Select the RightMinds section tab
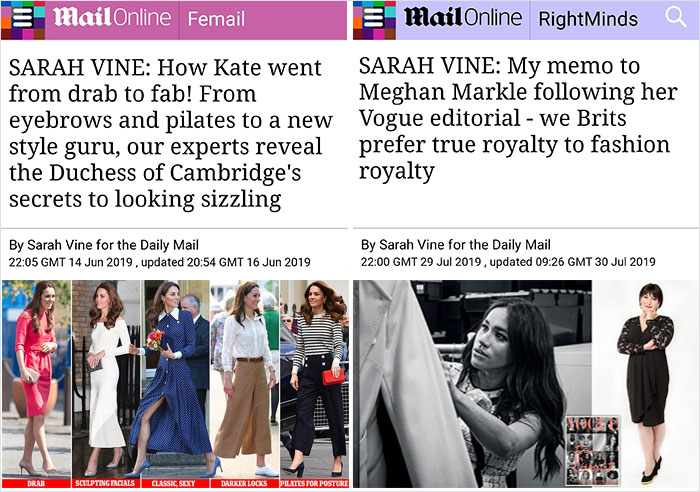Viewport: 700px width, 492px height. click(x=587, y=19)
